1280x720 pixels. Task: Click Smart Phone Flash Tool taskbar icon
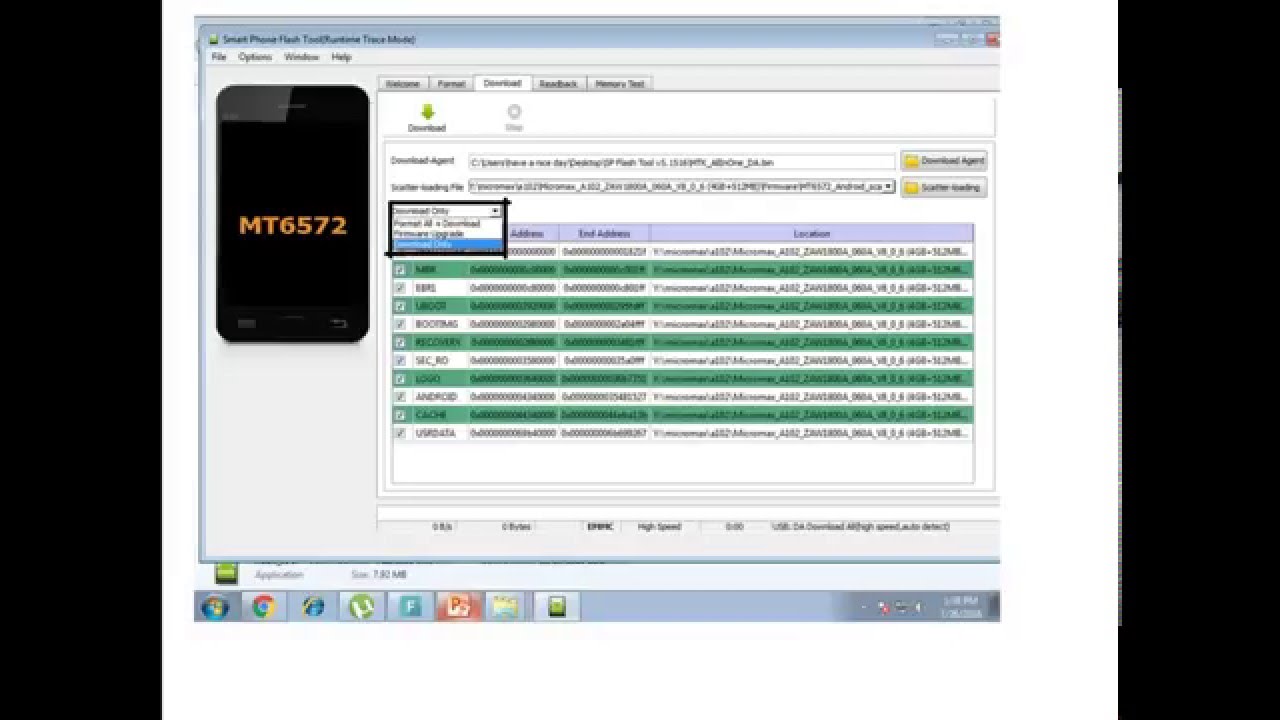(x=556, y=606)
